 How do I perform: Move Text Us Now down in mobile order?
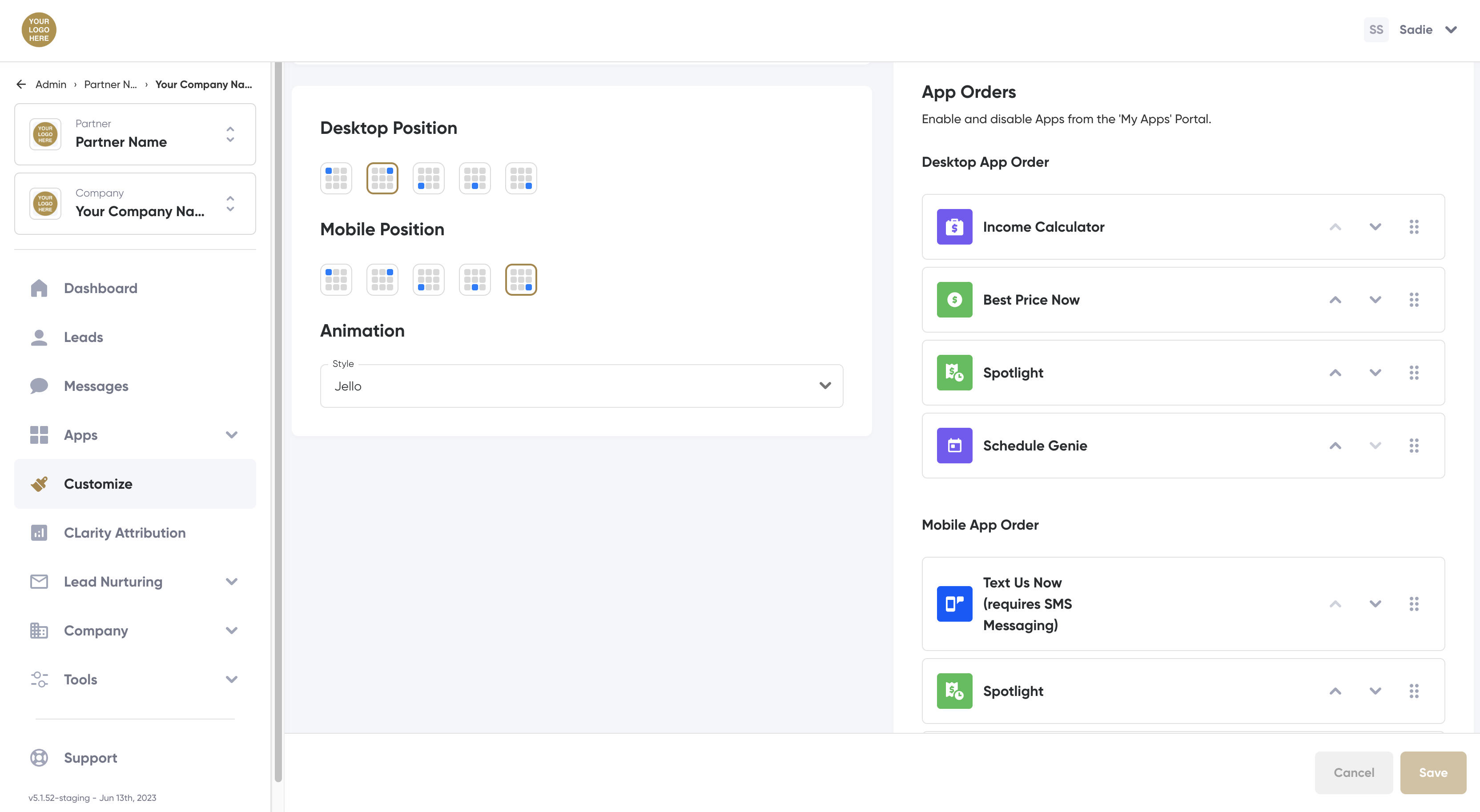(1375, 603)
